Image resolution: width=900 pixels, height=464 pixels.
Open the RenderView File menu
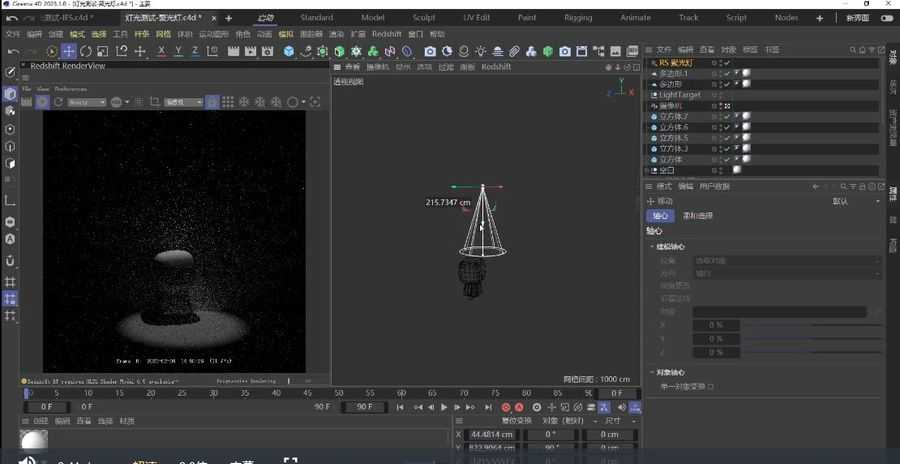pos(26,89)
